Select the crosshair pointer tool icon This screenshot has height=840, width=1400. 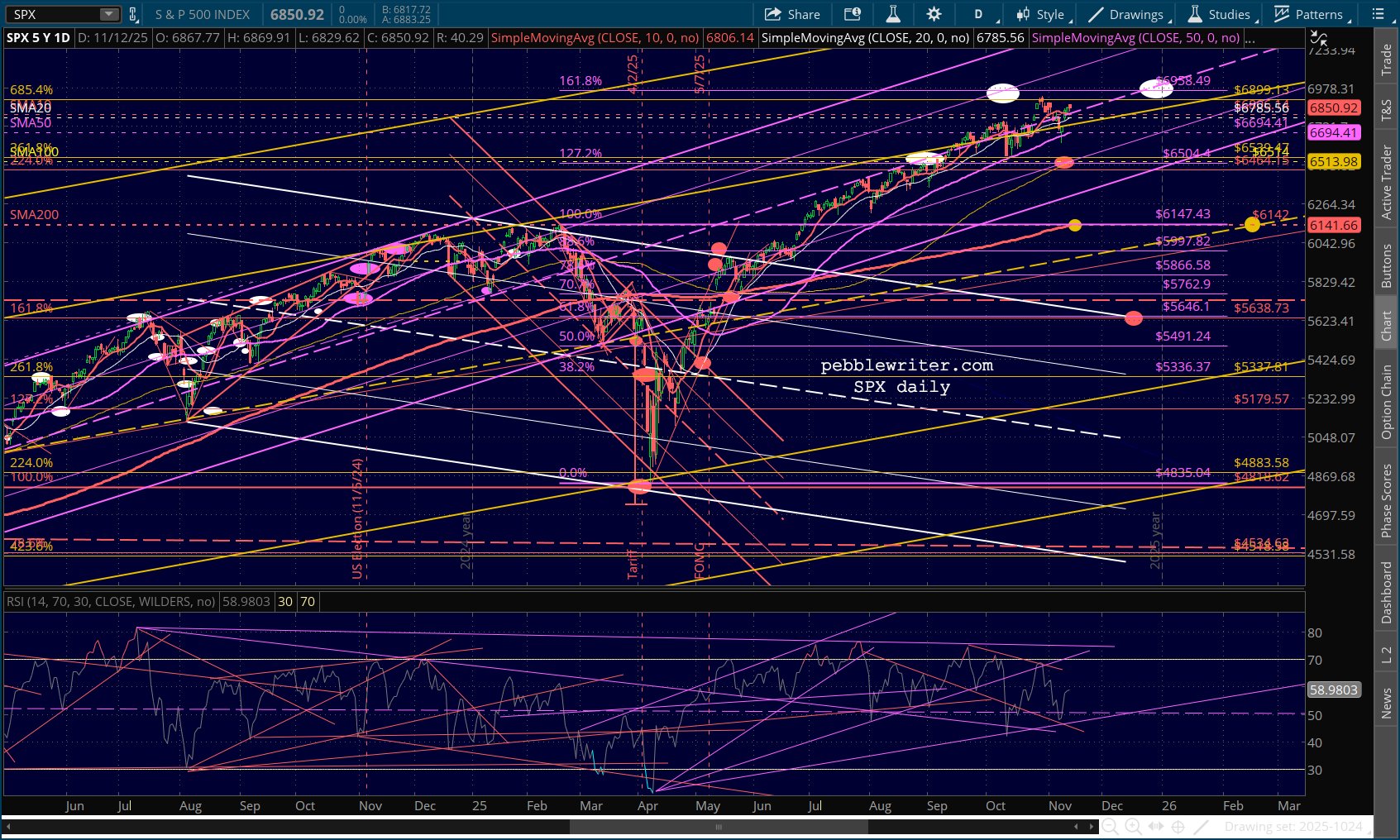tap(1178, 826)
